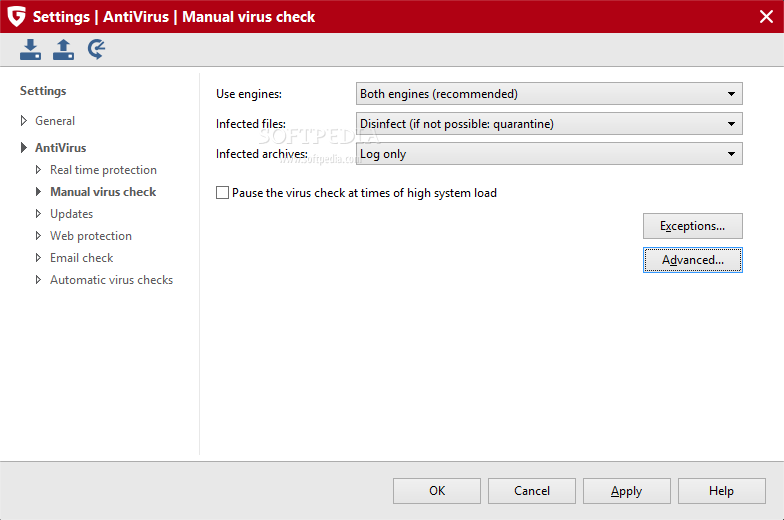The image size is (784, 520).
Task: Expand the Automatic virus checks arrow
Action: click(x=38, y=280)
